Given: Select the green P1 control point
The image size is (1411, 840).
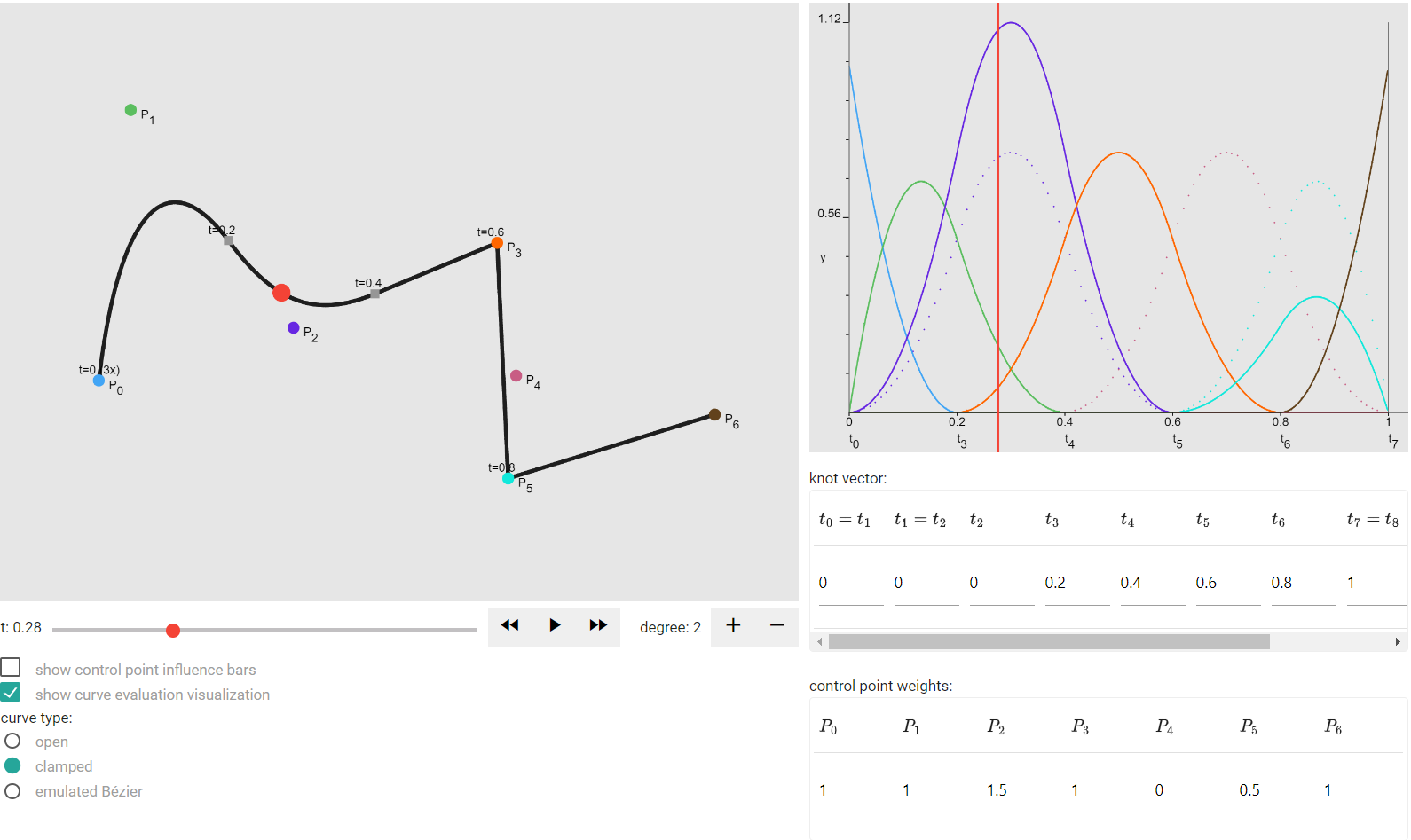Looking at the screenshot, I should click(130, 110).
